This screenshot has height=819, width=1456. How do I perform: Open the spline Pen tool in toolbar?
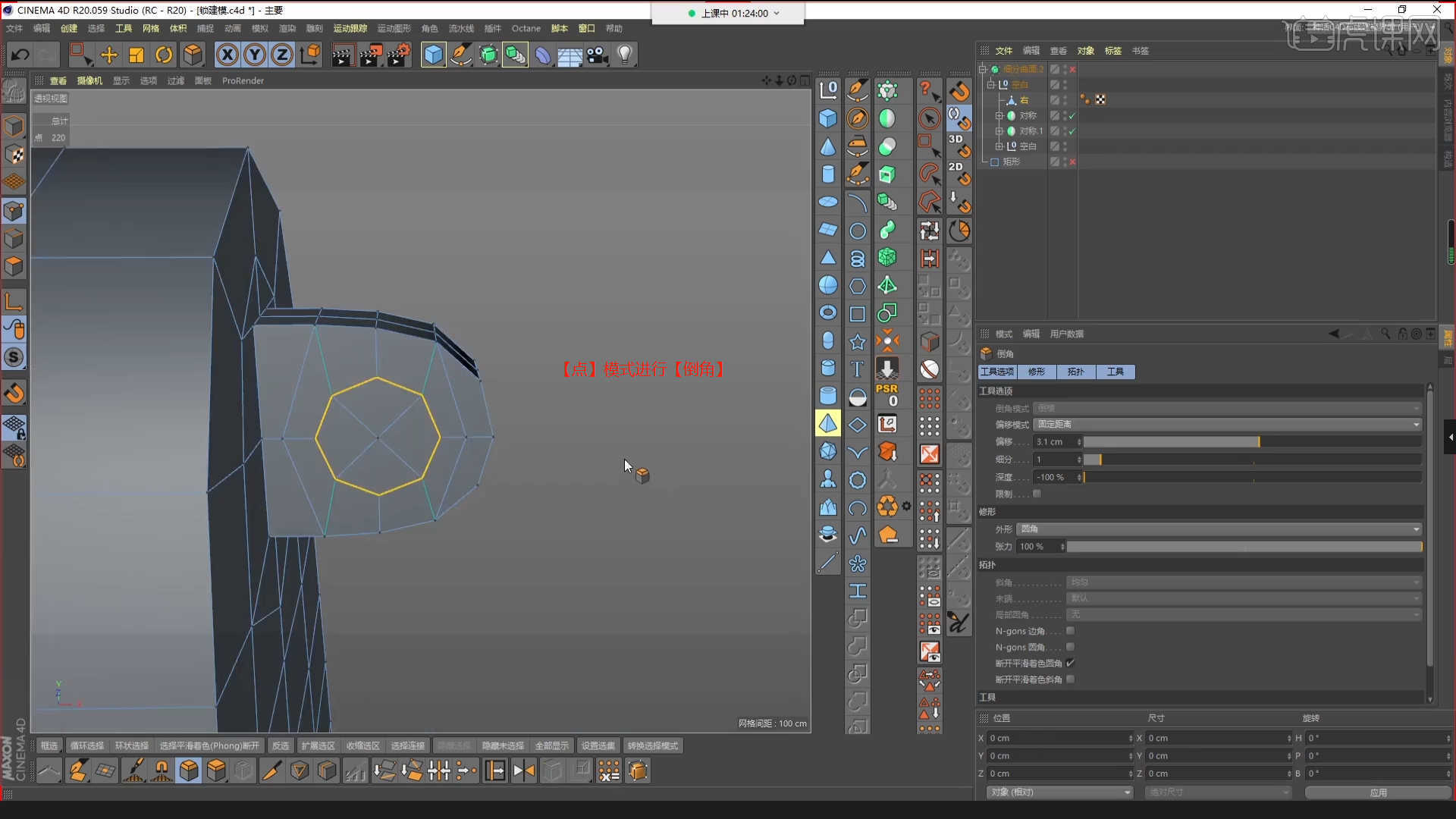(460, 55)
